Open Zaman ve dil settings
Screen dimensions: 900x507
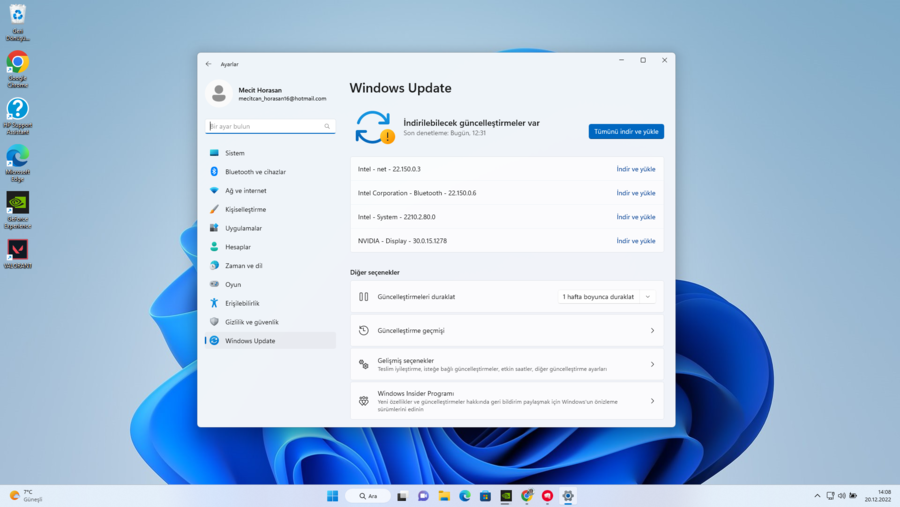(x=270, y=266)
